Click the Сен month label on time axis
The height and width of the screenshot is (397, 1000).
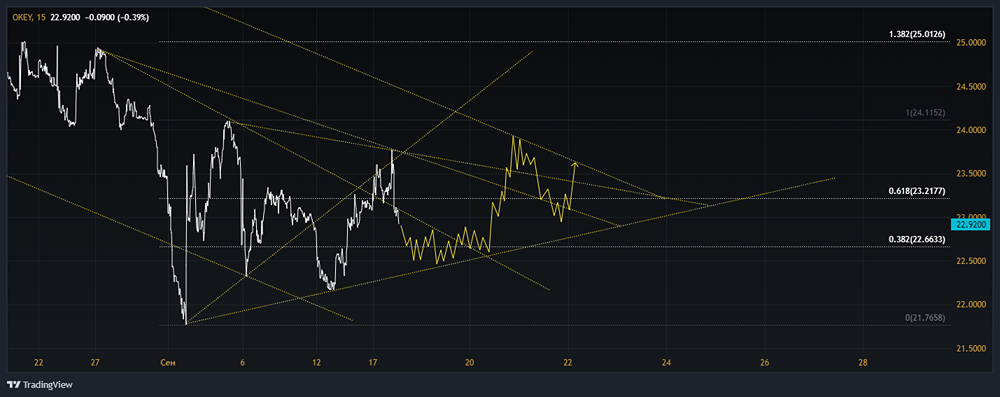click(x=168, y=363)
